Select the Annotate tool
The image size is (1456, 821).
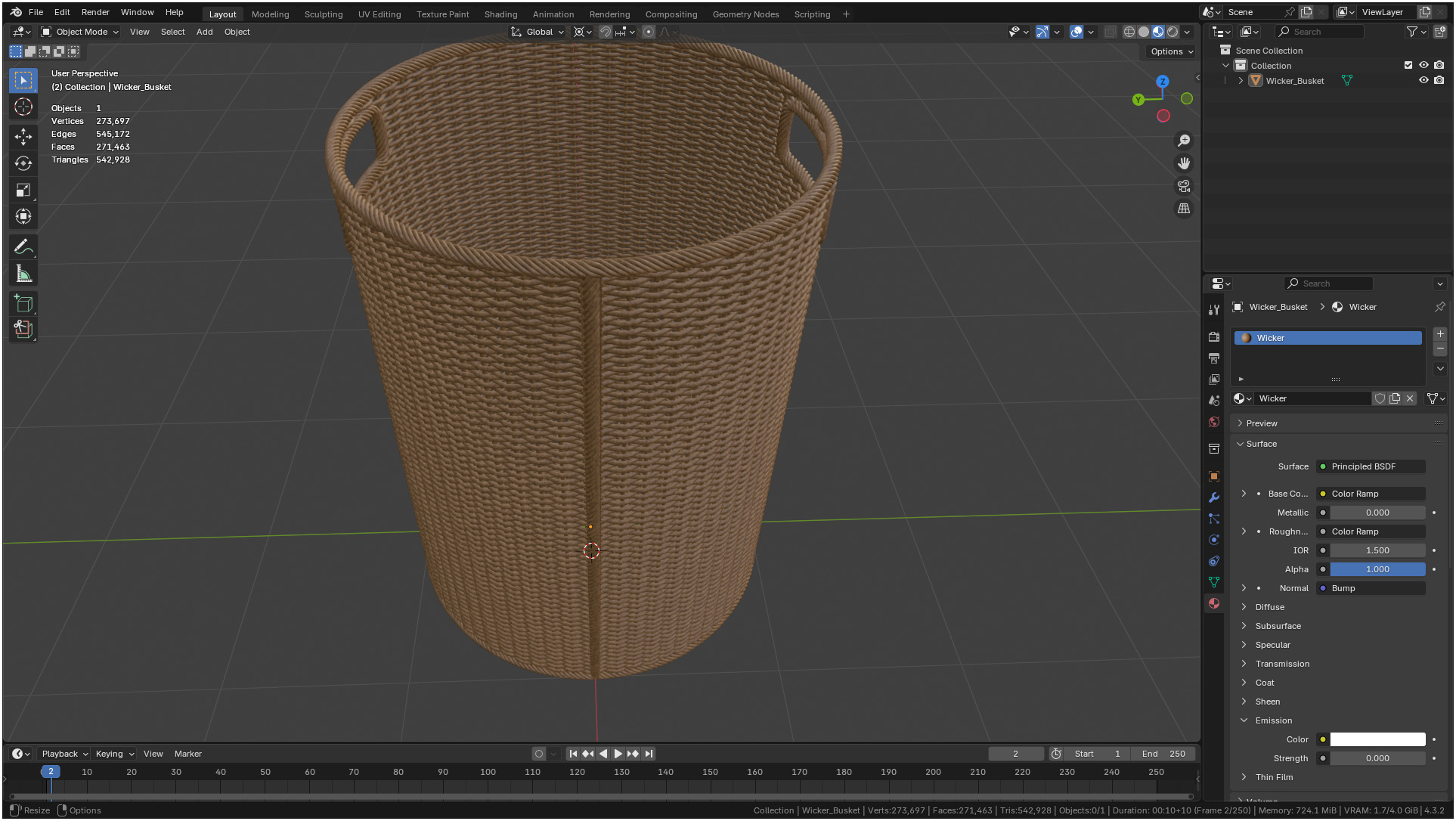23,247
